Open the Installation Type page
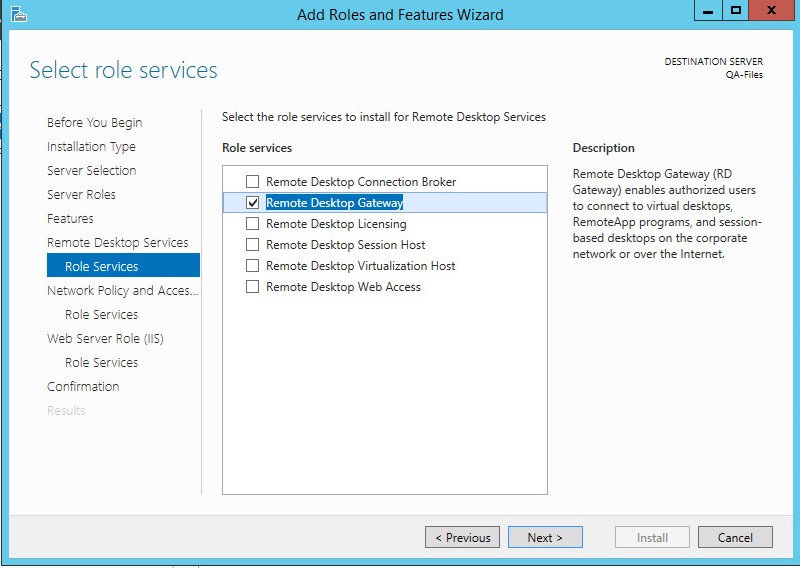This screenshot has height=568, width=800. click(x=91, y=147)
